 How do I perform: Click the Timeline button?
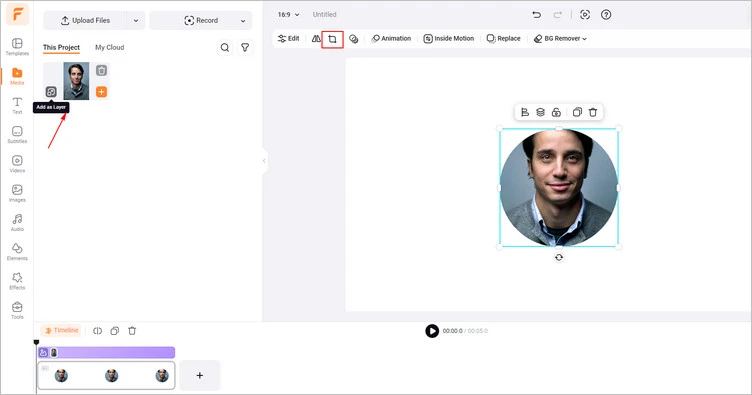click(61, 330)
